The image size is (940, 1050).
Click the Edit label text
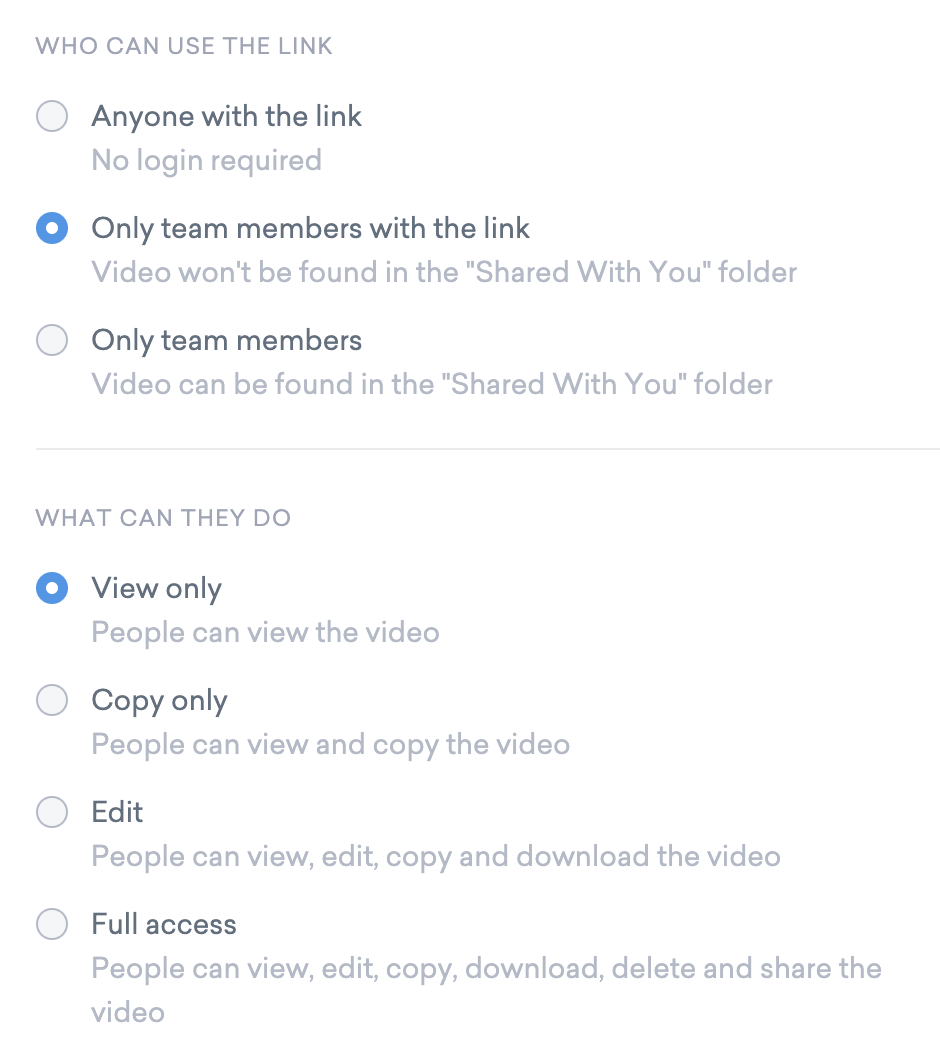pos(117,812)
